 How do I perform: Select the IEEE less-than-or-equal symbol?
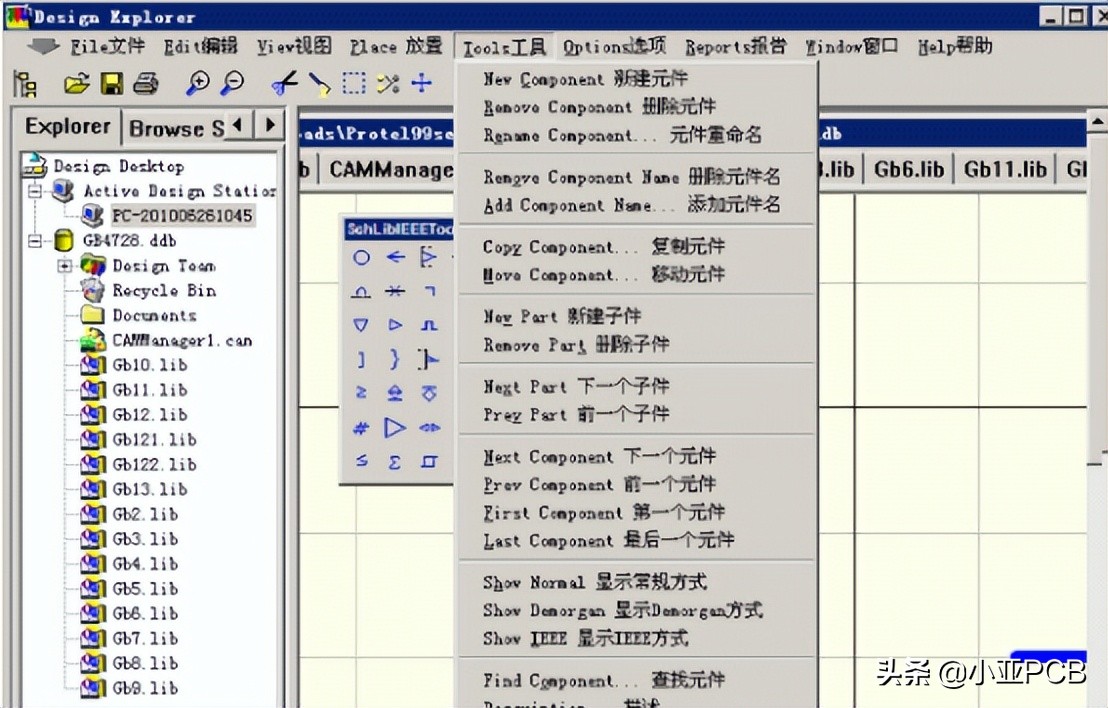coord(361,461)
